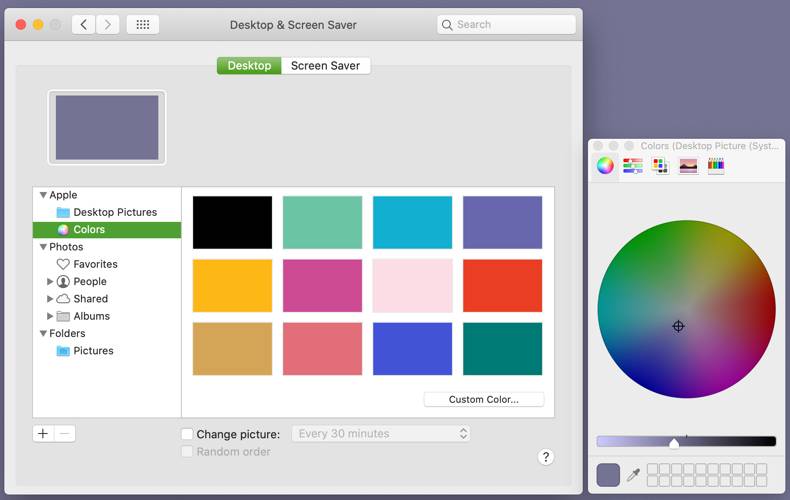Choose the yellow-orange color swatch

pyautogui.click(x=232, y=285)
